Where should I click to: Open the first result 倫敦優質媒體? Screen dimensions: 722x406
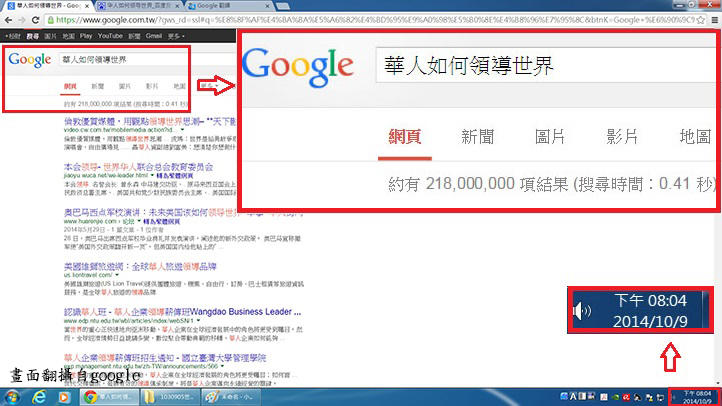point(150,122)
